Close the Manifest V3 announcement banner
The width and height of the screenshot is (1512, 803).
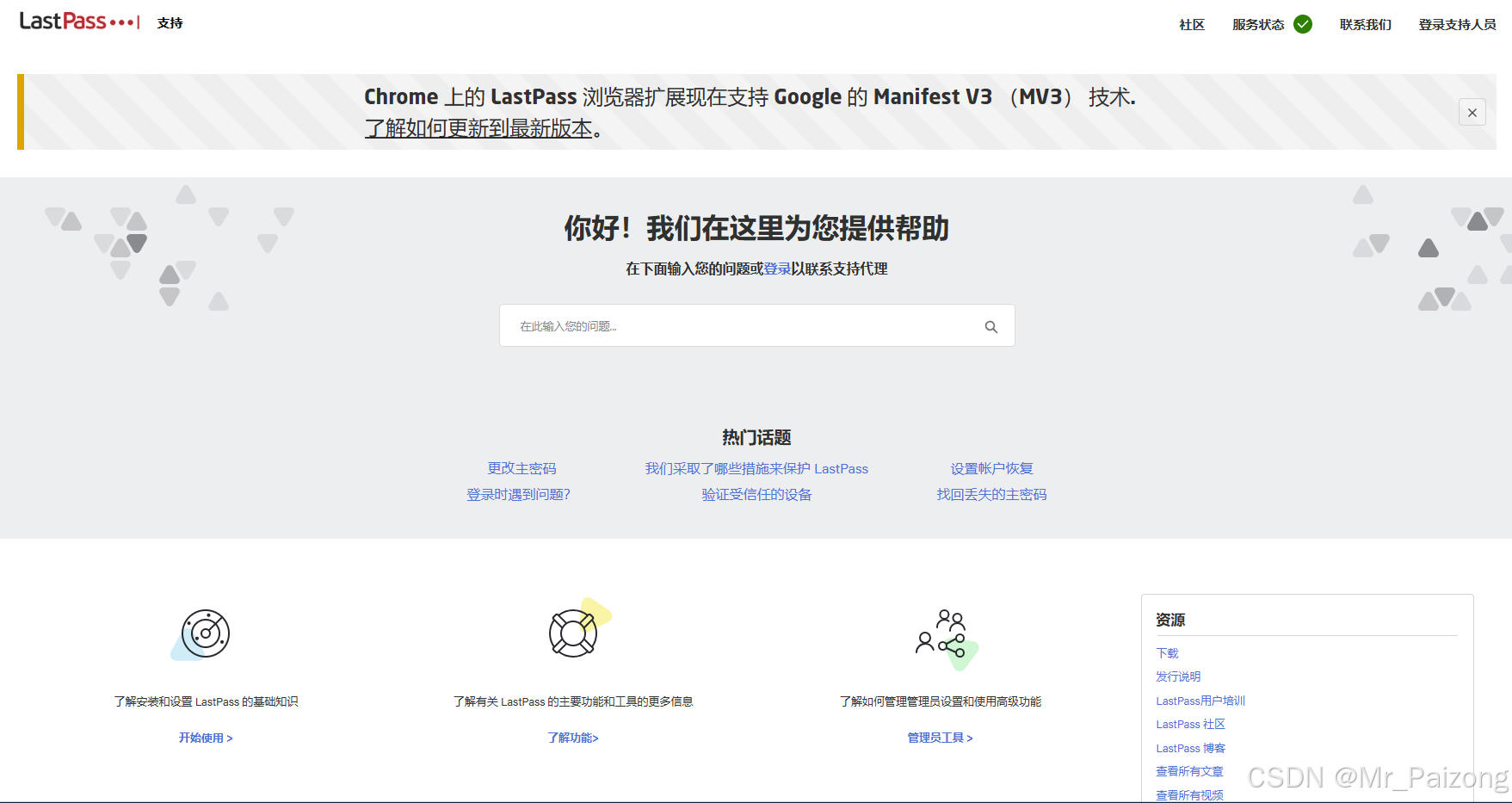click(1472, 112)
